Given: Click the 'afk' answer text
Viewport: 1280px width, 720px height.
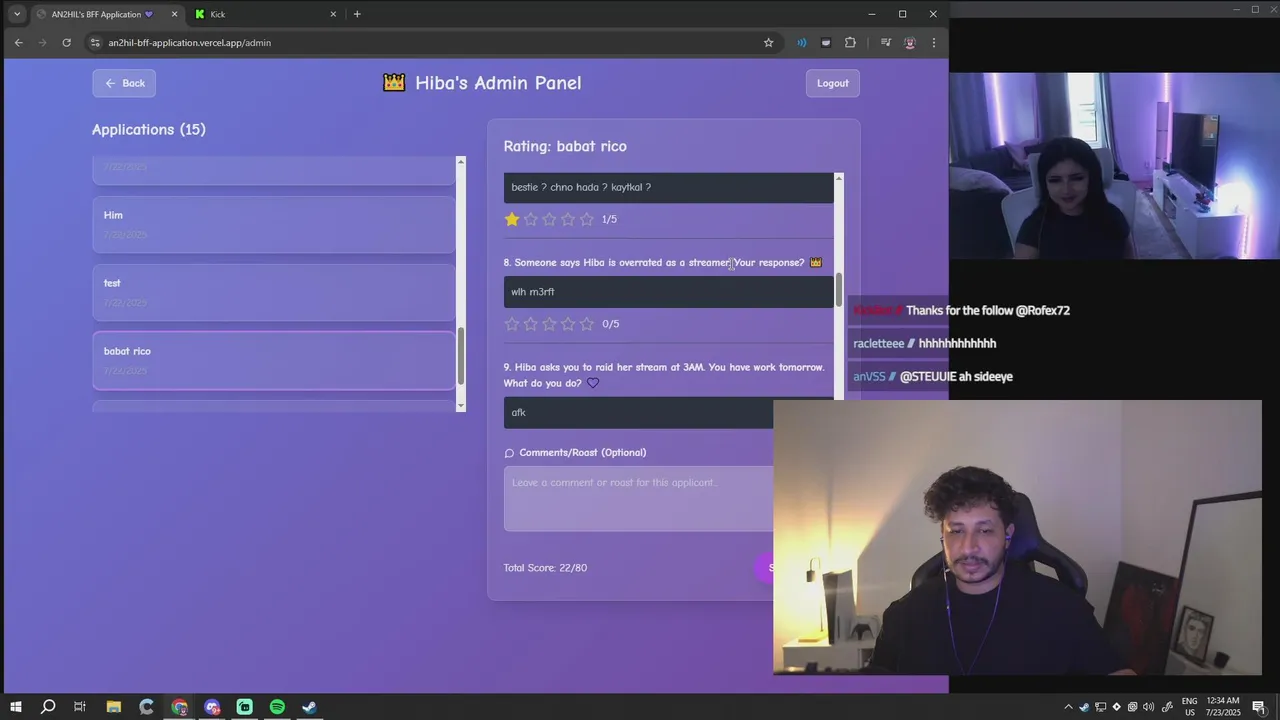Looking at the screenshot, I should pos(518,413).
